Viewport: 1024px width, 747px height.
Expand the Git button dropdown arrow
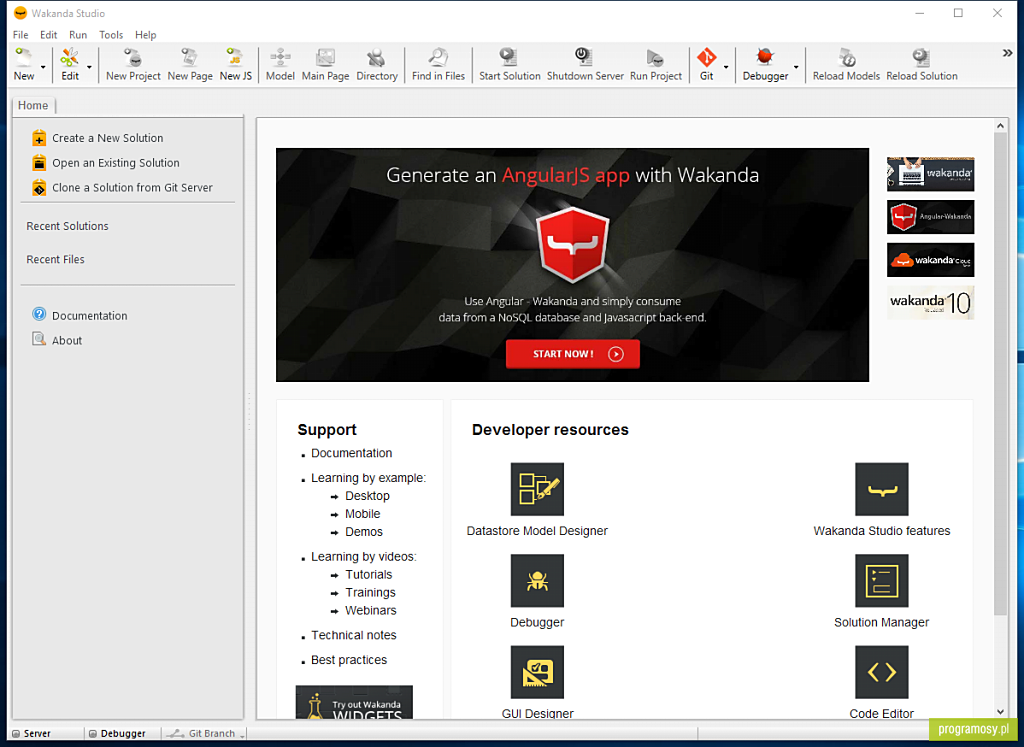point(726,67)
